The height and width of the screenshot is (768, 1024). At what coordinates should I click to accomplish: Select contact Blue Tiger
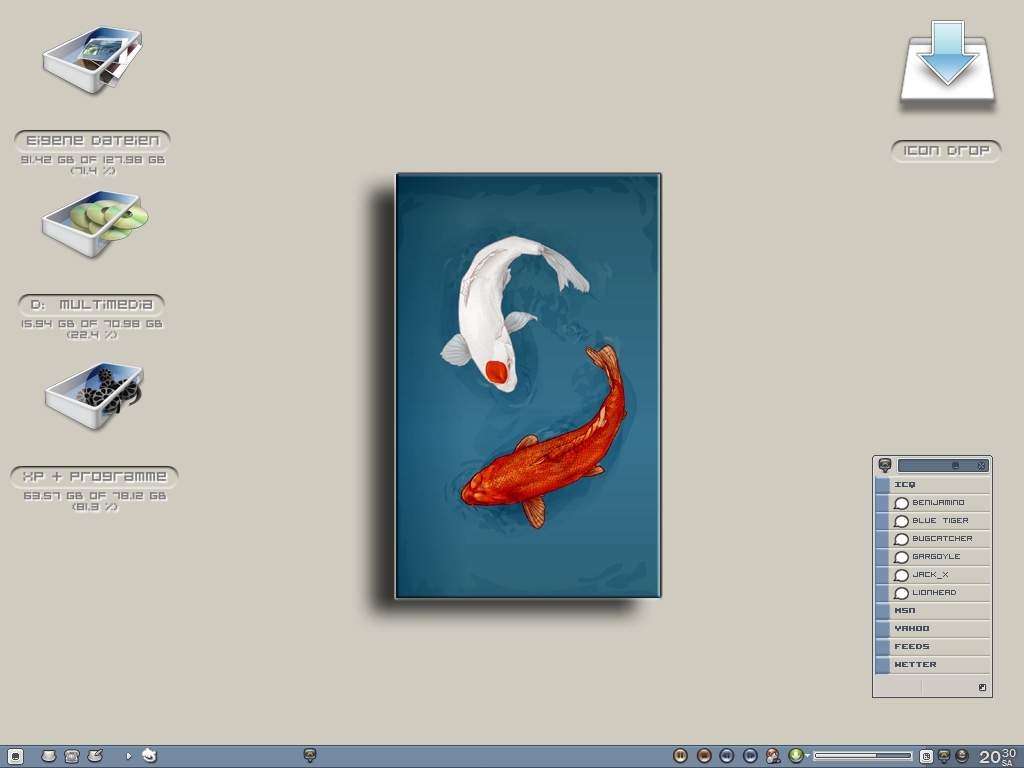[x=933, y=520]
